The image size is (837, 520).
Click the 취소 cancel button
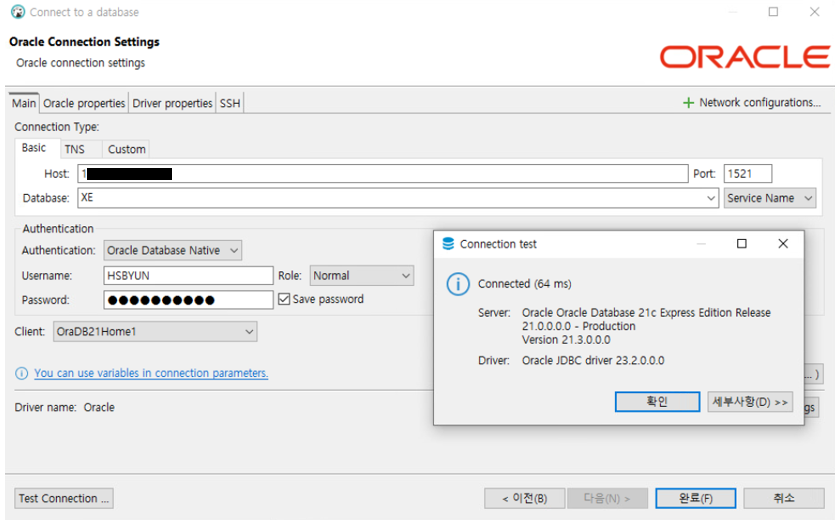click(x=784, y=499)
